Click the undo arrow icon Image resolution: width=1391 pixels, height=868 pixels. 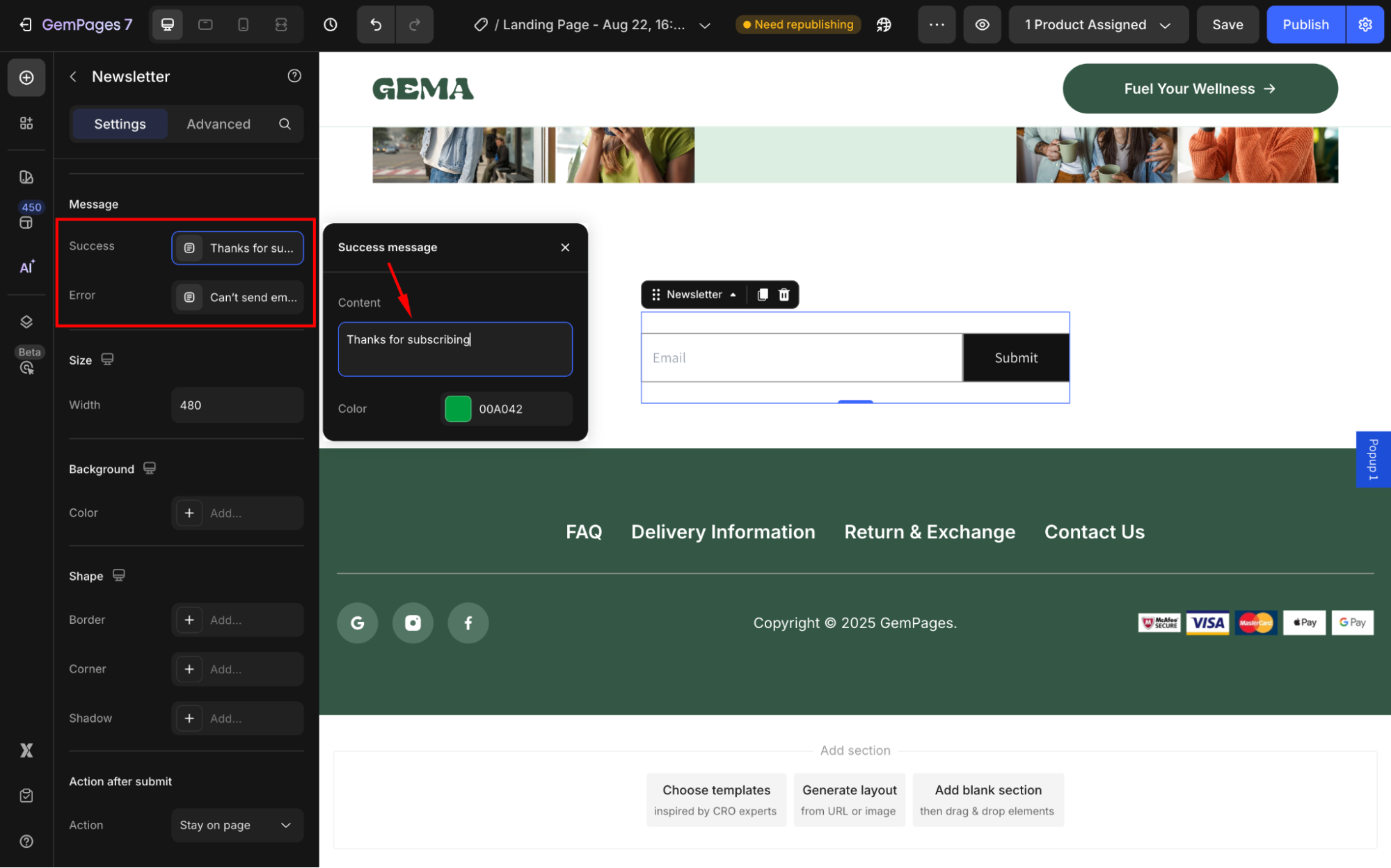pyautogui.click(x=376, y=25)
